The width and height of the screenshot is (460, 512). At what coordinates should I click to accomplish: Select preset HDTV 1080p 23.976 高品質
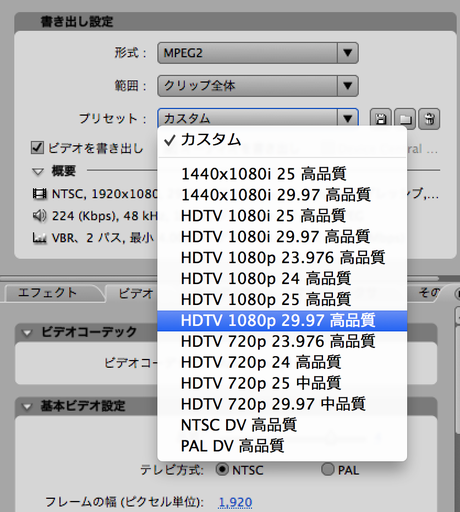(282, 258)
